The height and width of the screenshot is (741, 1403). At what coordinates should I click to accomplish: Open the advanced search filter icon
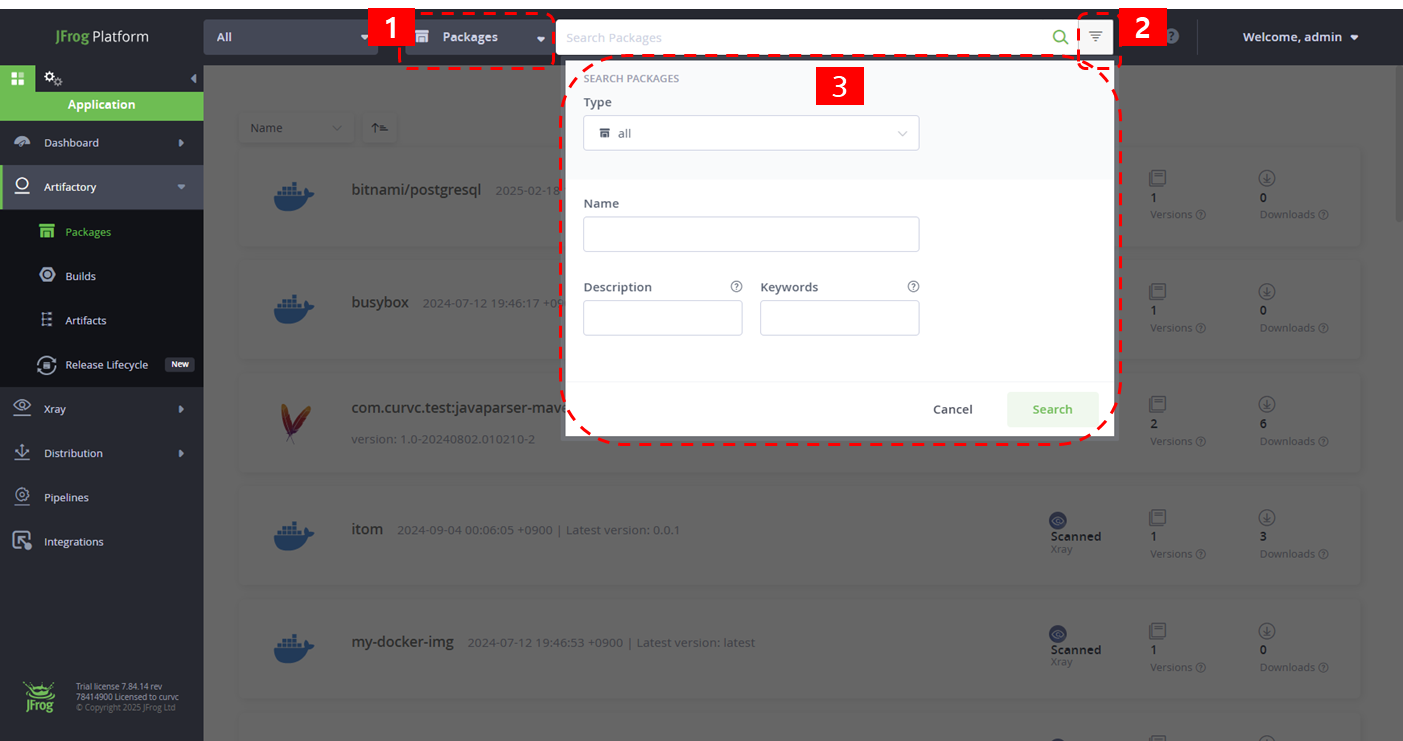point(1096,37)
